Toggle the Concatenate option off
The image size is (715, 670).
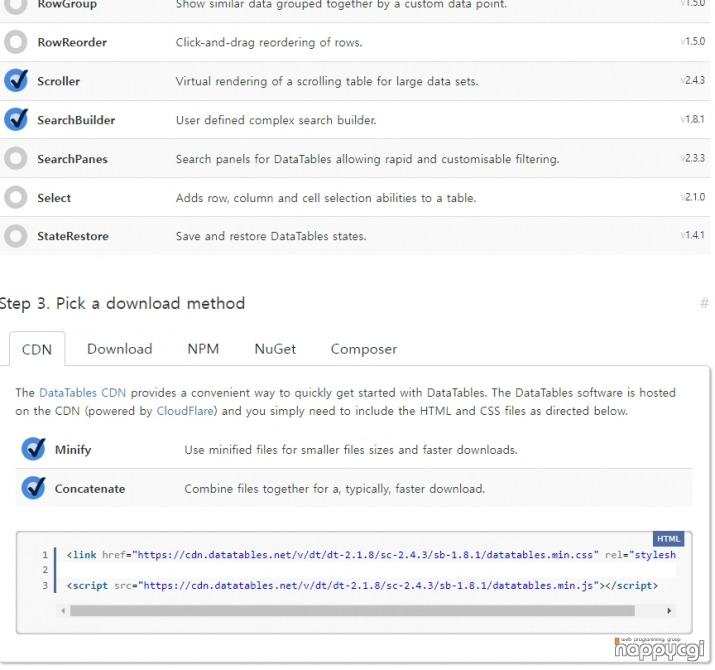click(x=33, y=488)
